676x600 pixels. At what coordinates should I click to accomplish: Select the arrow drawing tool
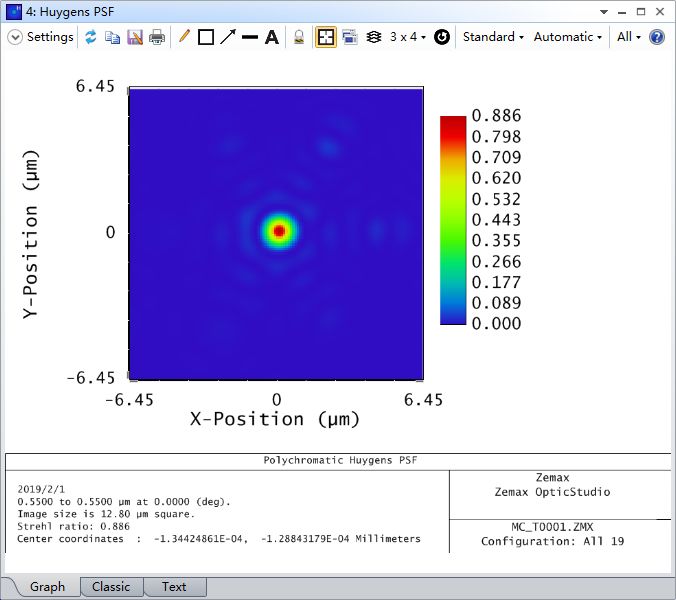(x=228, y=37)
